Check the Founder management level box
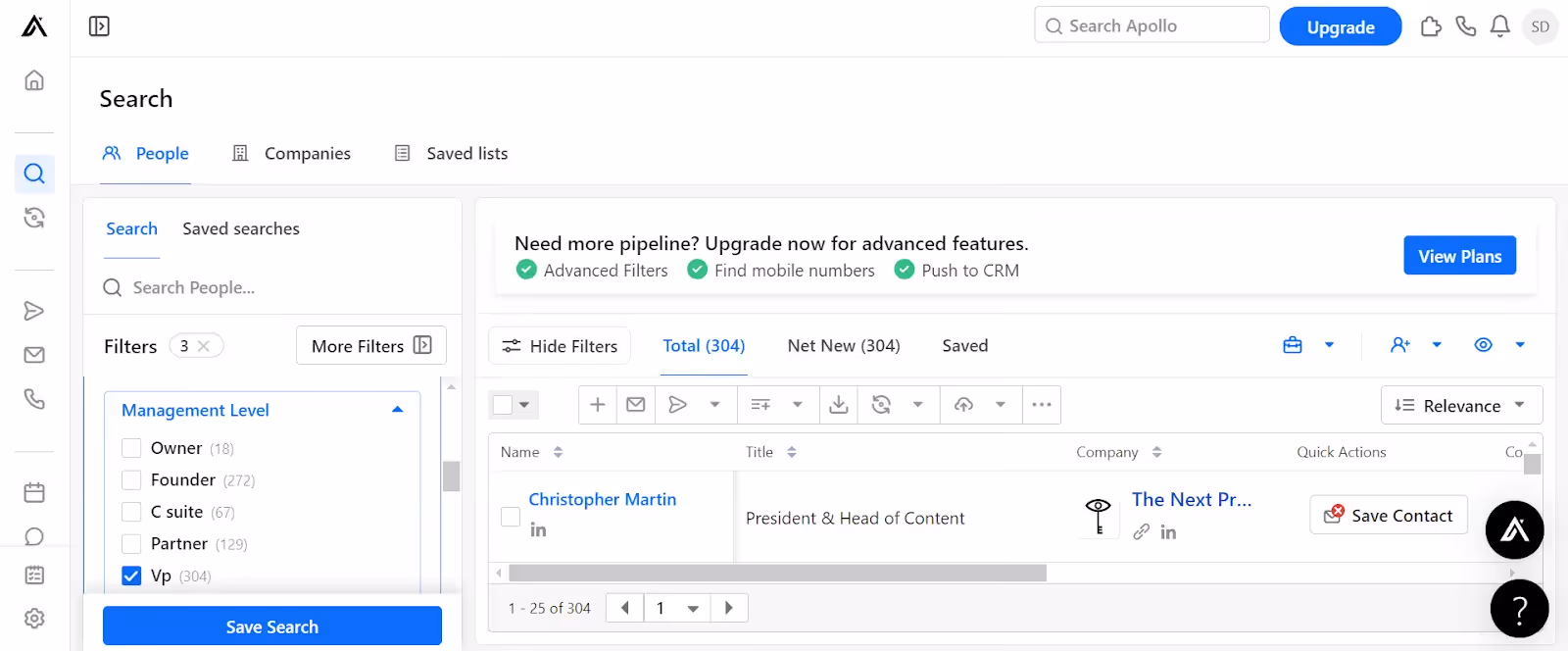The width and height of the screenshot is (1568, 651). click(x=131, y=480)
